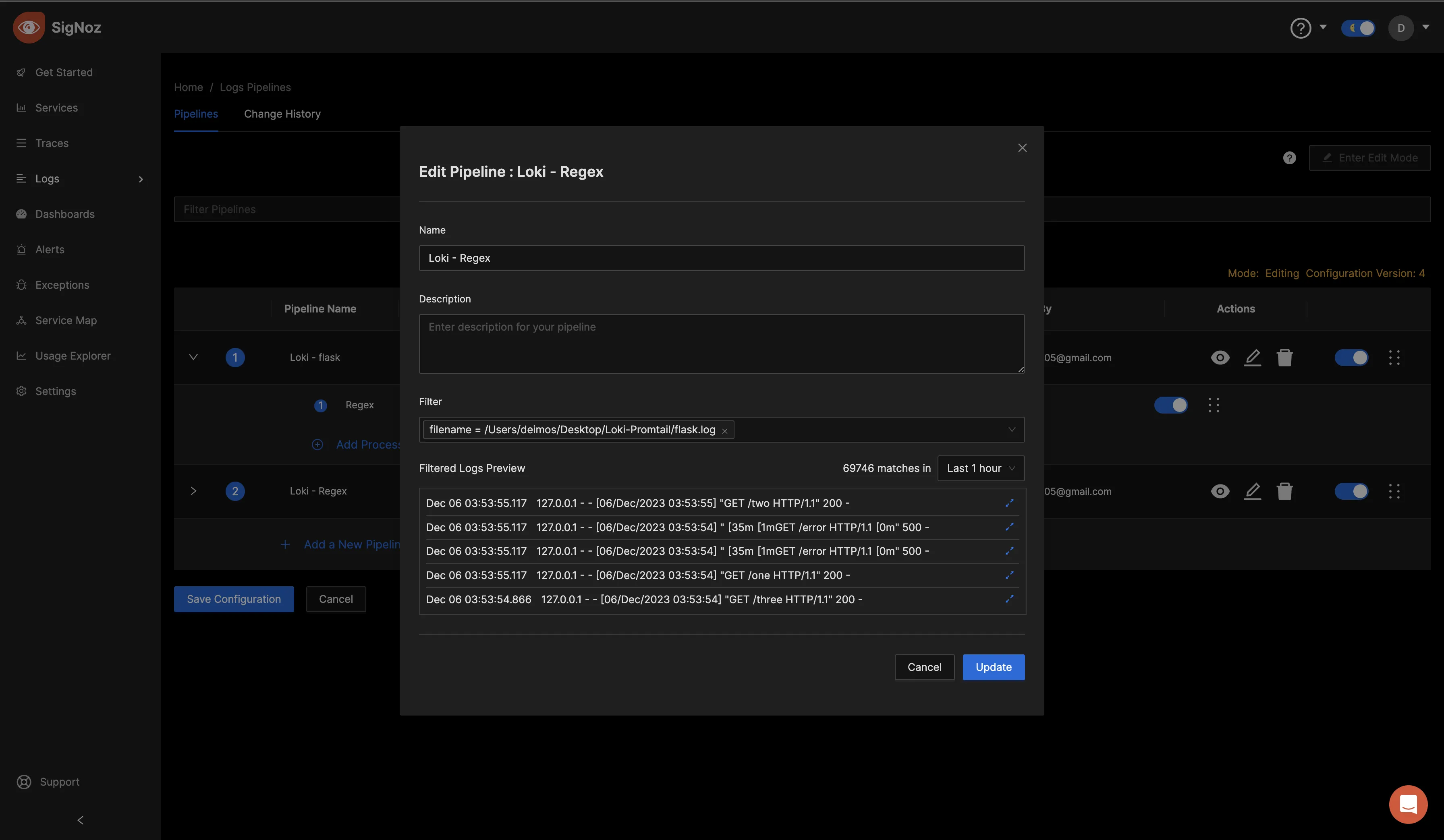Open Traces section

(x=52, y=143)
